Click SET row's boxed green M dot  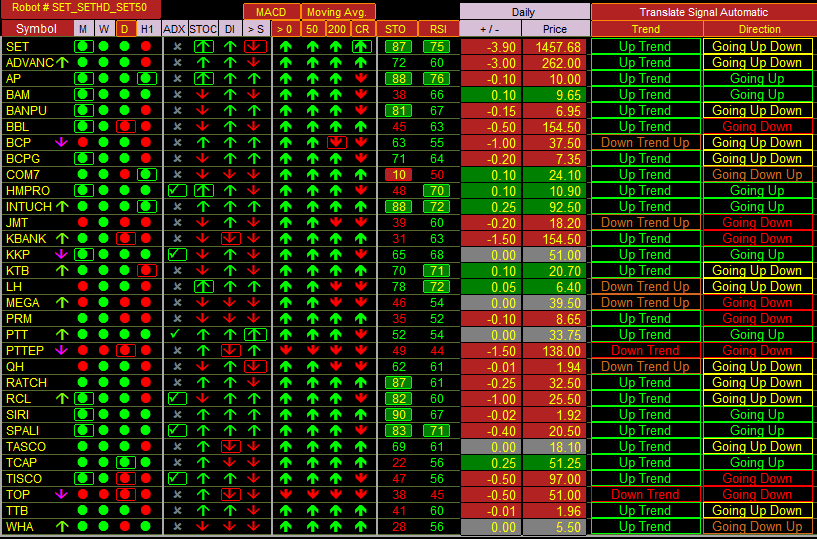click(83, 46)
